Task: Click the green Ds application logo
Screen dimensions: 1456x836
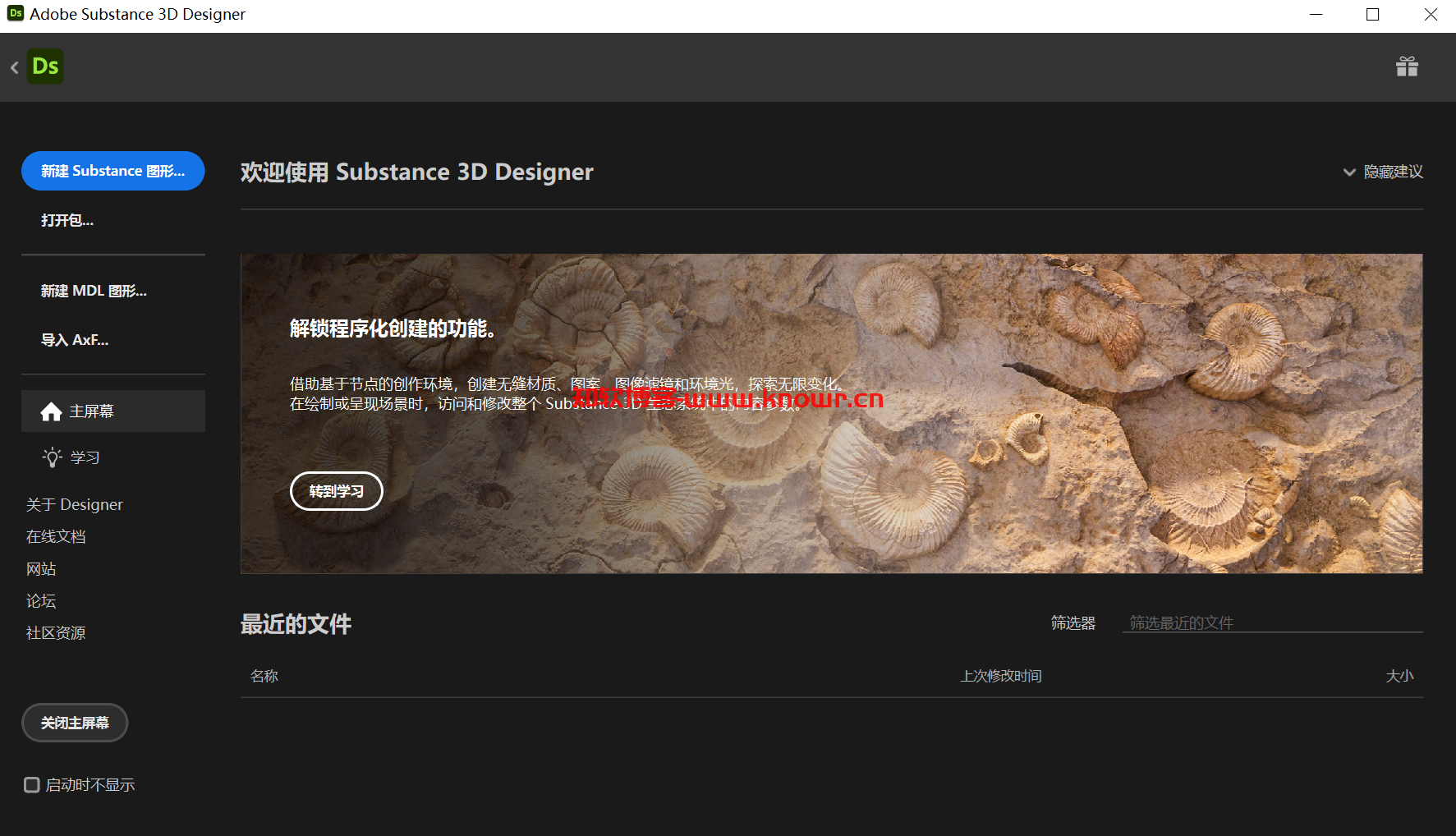Action: [45, 67]
